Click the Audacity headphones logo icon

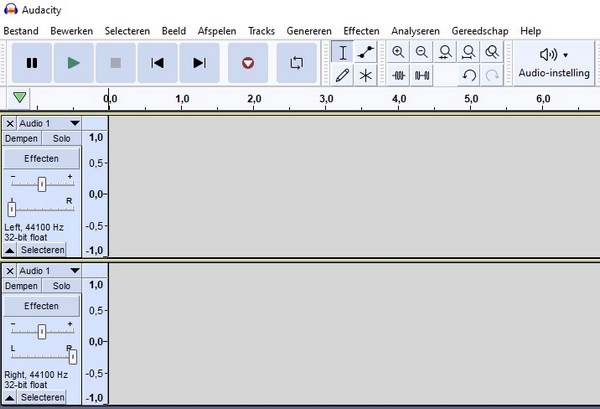pos(11,9)
